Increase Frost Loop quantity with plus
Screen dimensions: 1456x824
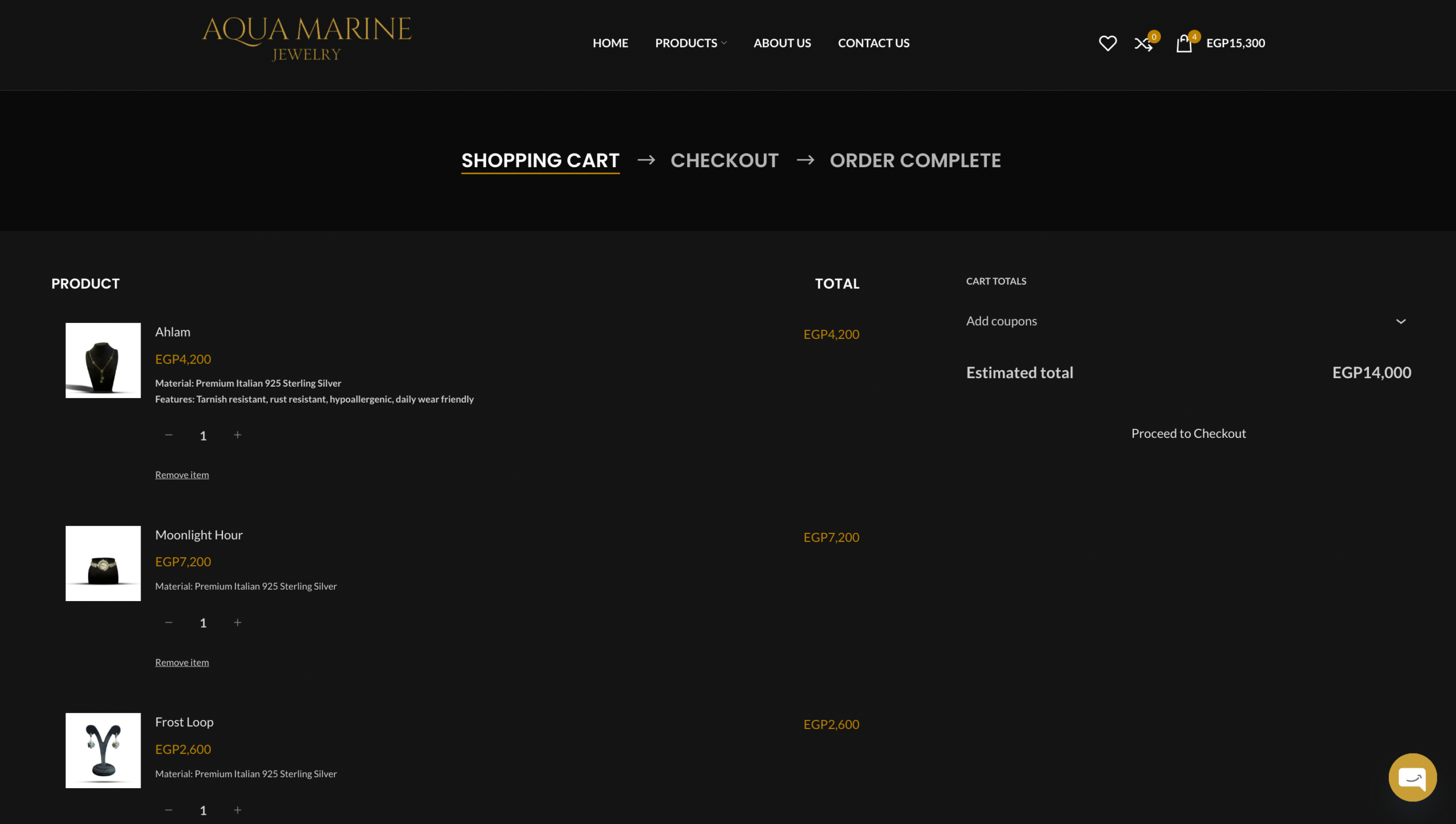(238, 810)
